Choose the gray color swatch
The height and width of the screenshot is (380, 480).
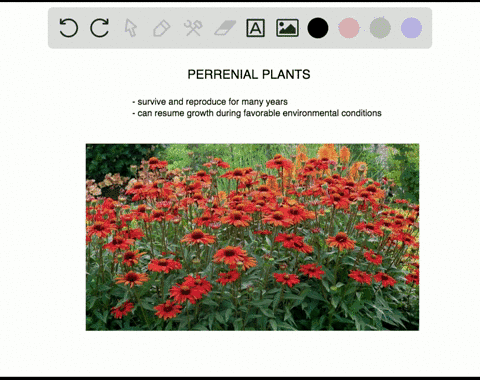[380, 28]
